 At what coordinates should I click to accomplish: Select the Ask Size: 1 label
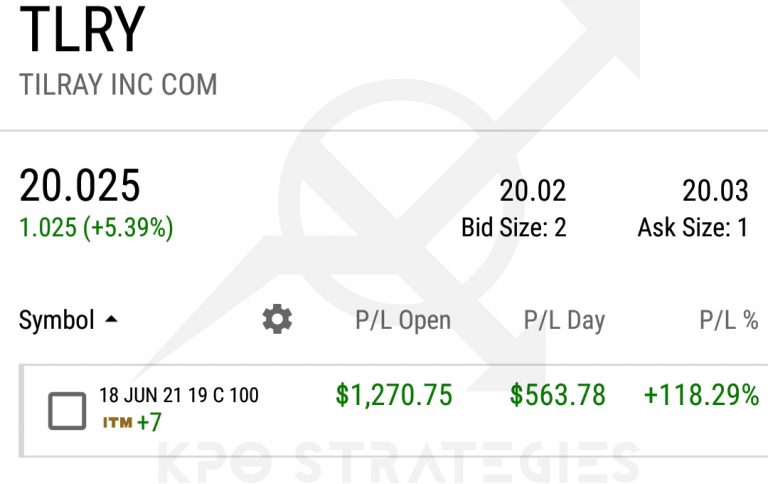coord(692,228)
